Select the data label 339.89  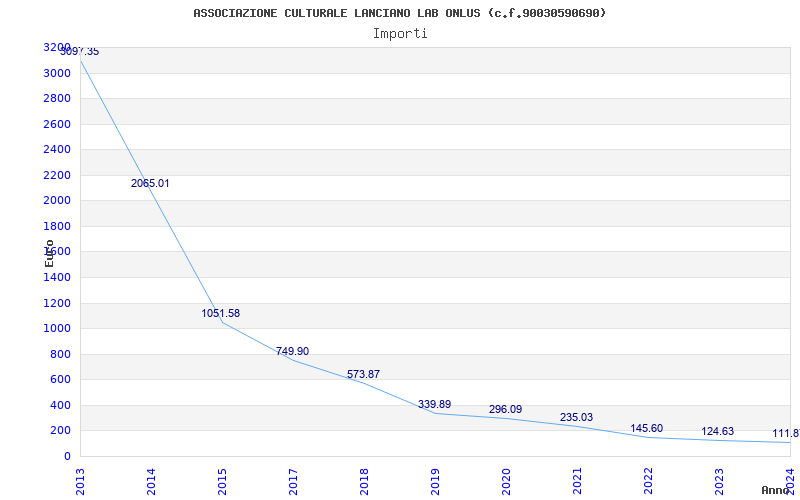[434, 405]
